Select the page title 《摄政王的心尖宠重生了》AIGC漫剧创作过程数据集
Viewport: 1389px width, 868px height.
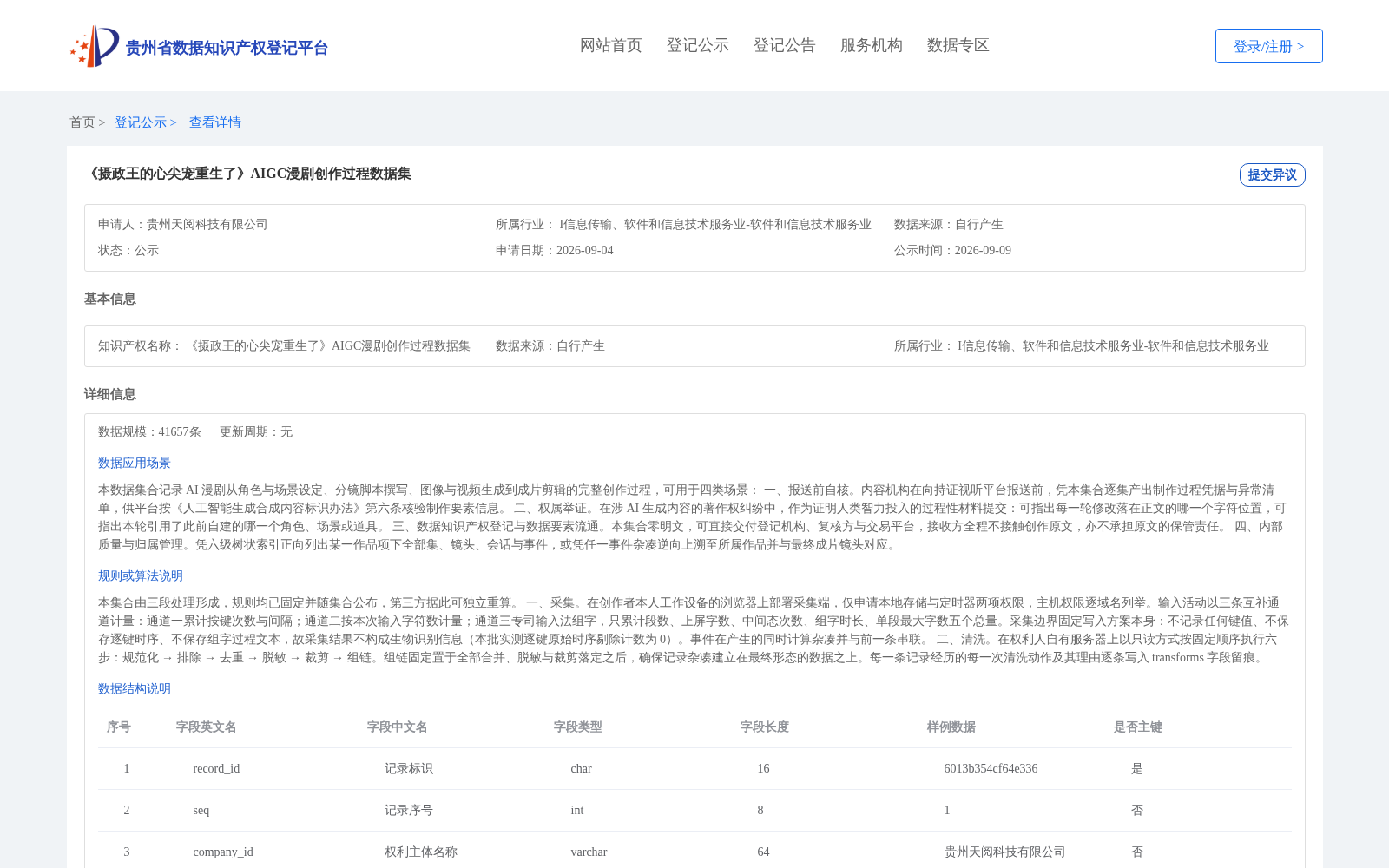tap(247, 174)
